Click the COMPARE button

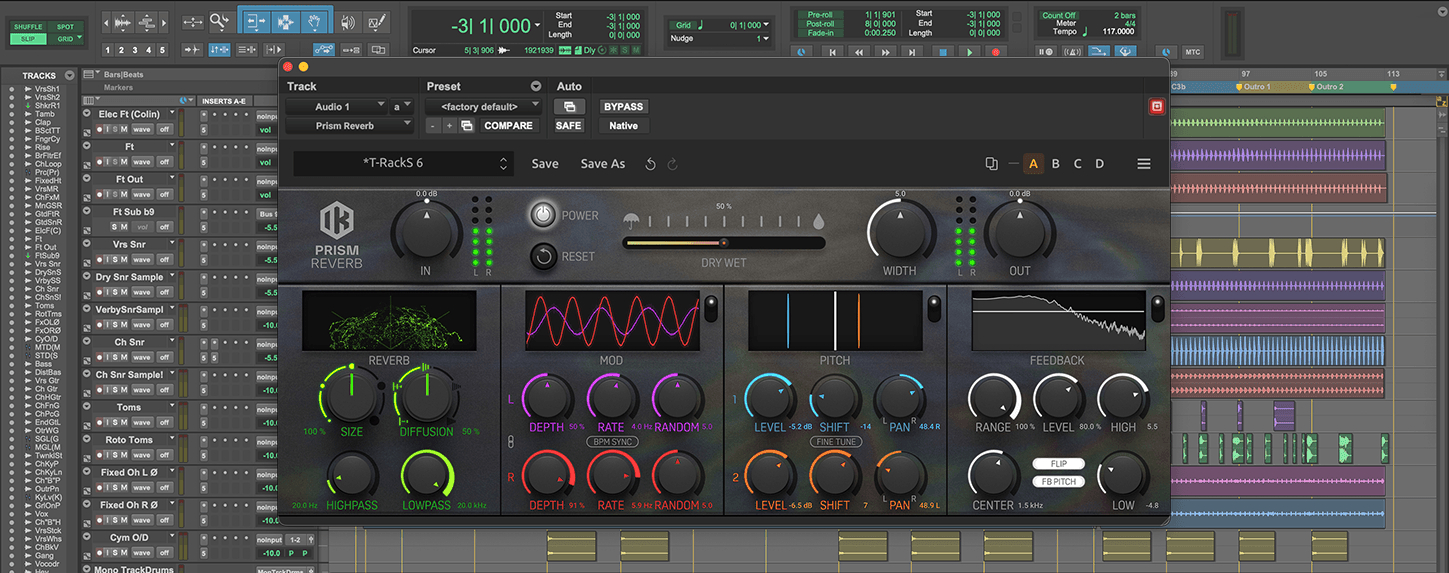(x=508, y=126)
